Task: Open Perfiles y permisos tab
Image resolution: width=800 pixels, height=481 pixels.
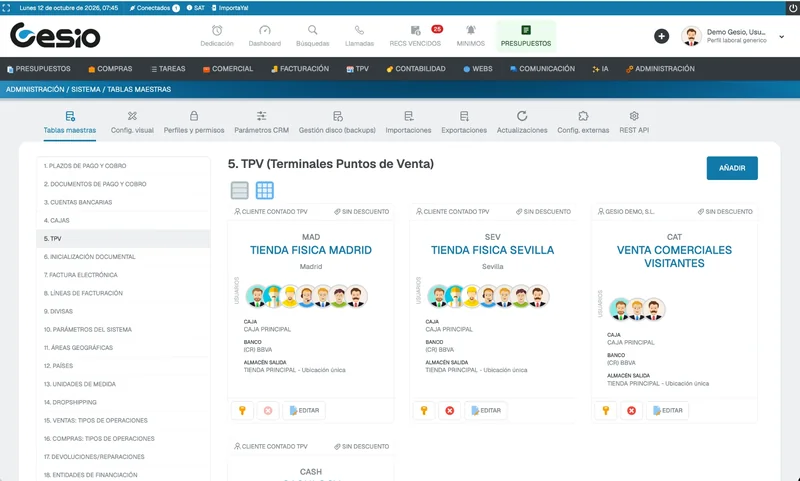Action: pos(194,123)
